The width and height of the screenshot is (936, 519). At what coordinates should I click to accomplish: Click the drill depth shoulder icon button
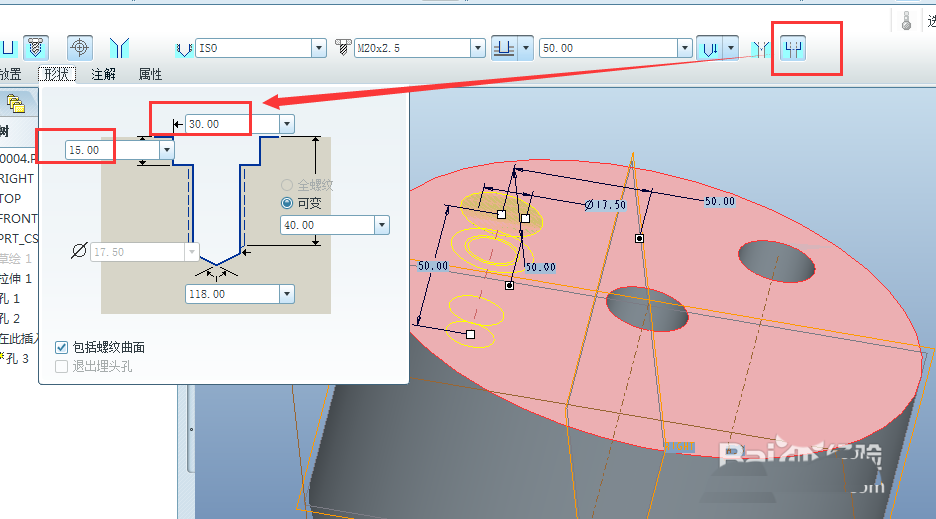(710, 48)
